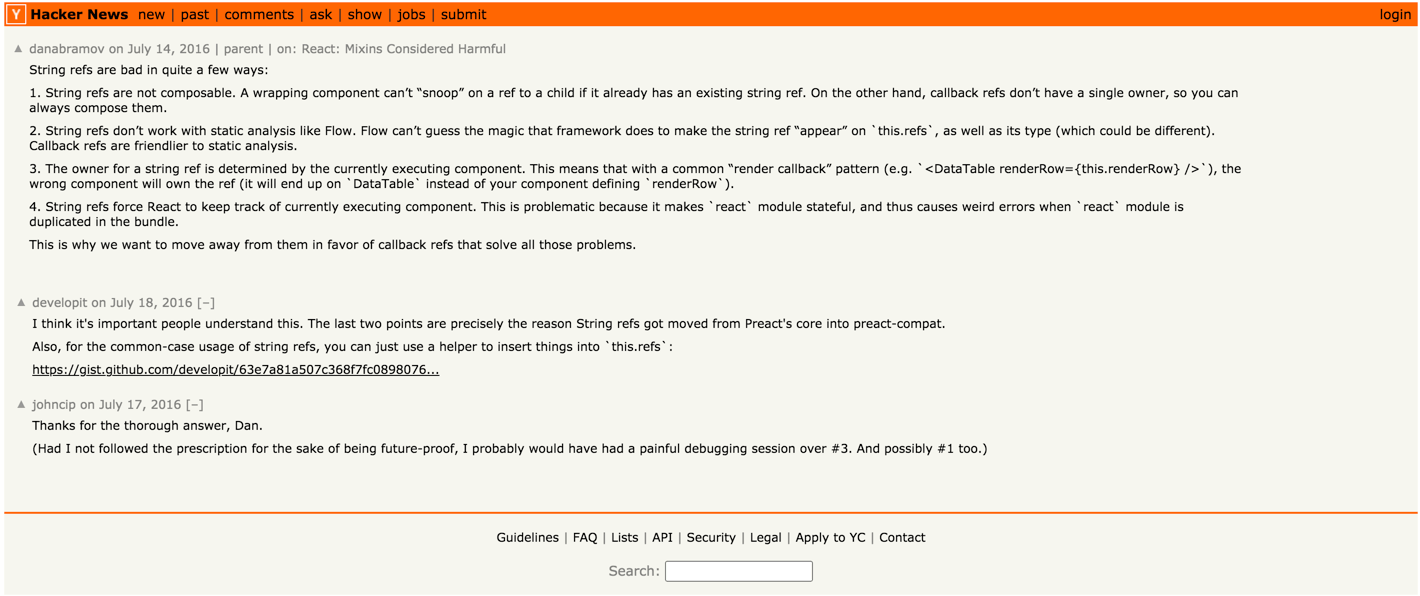Open the 'new' stories page
Viewport: 1420px width, 596px height.
[151, 15]
